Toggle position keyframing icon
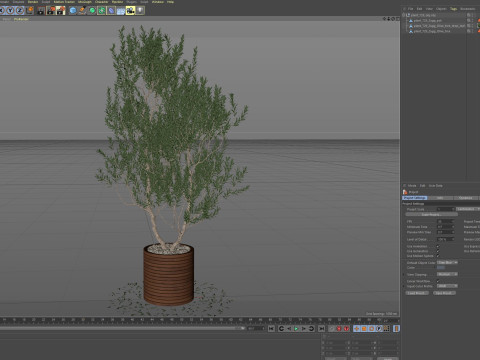480x360 pixels. click(357, 329)
